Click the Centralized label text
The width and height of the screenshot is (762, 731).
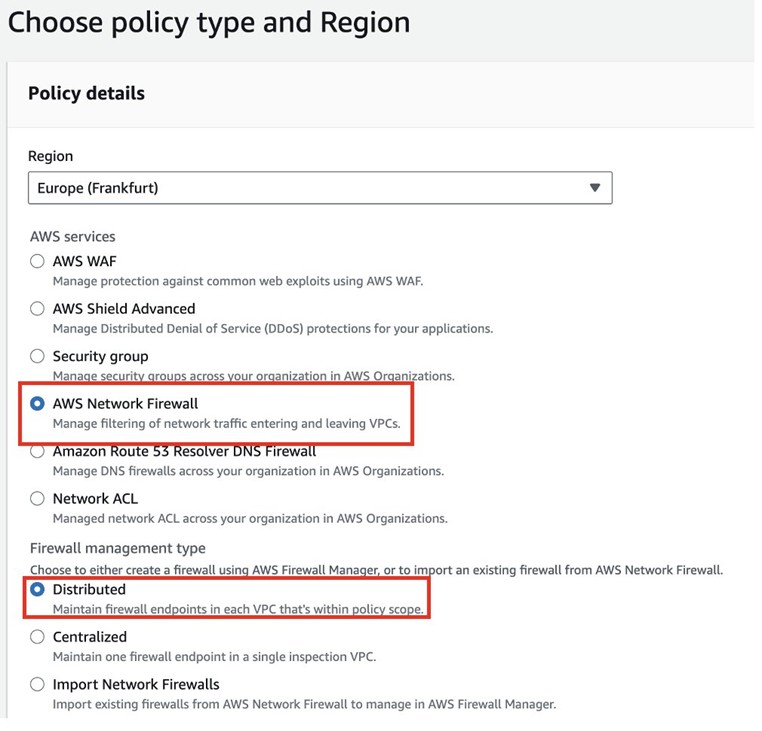click(x=90, y=637)
